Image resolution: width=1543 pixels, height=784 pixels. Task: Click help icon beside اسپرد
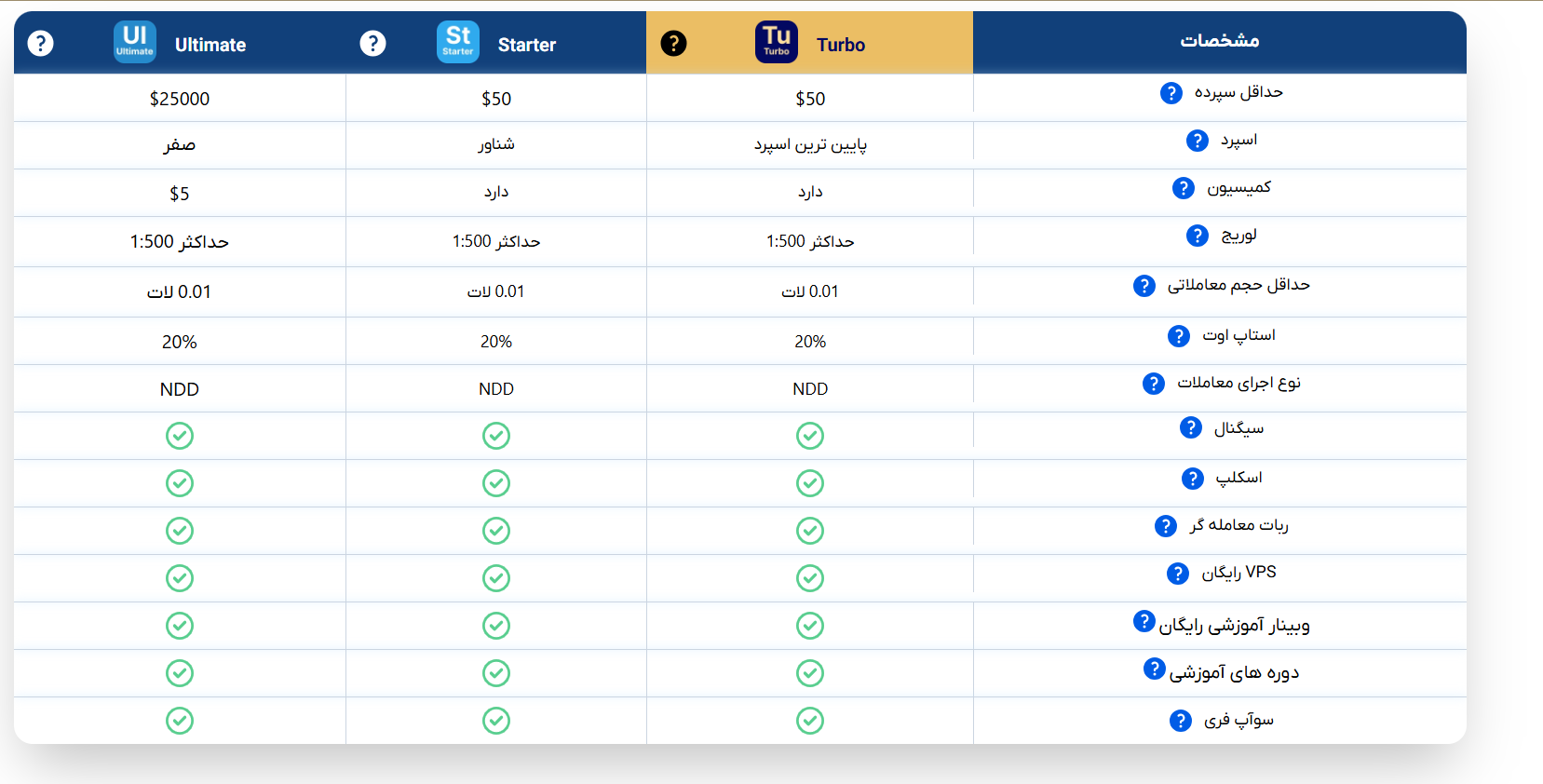coord(1198,141)
